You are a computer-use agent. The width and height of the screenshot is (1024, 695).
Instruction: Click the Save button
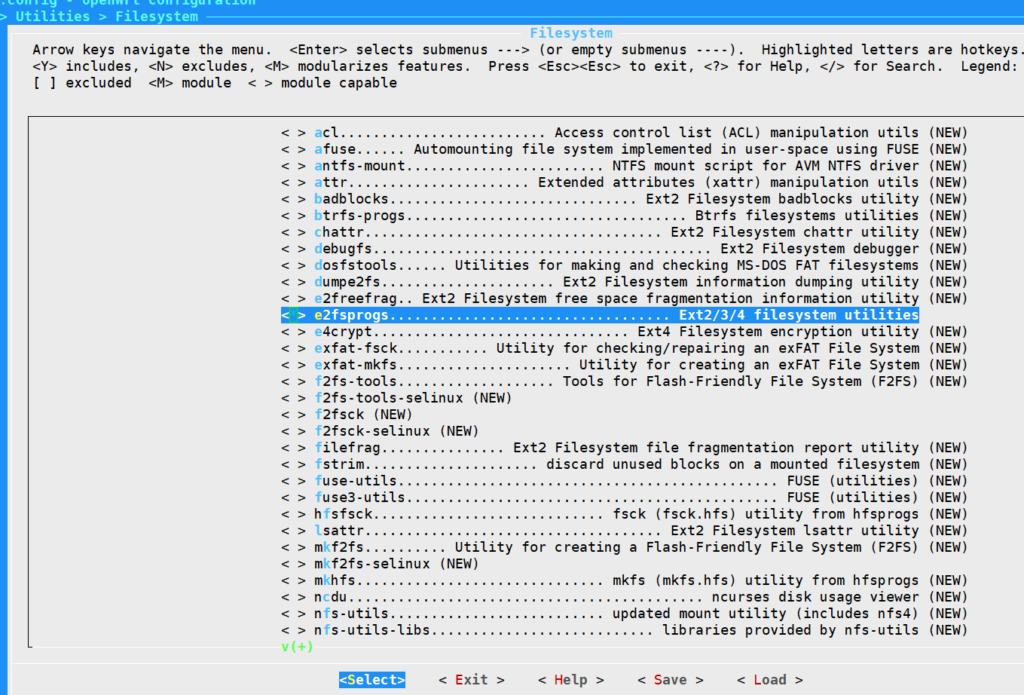click(670, 680)
